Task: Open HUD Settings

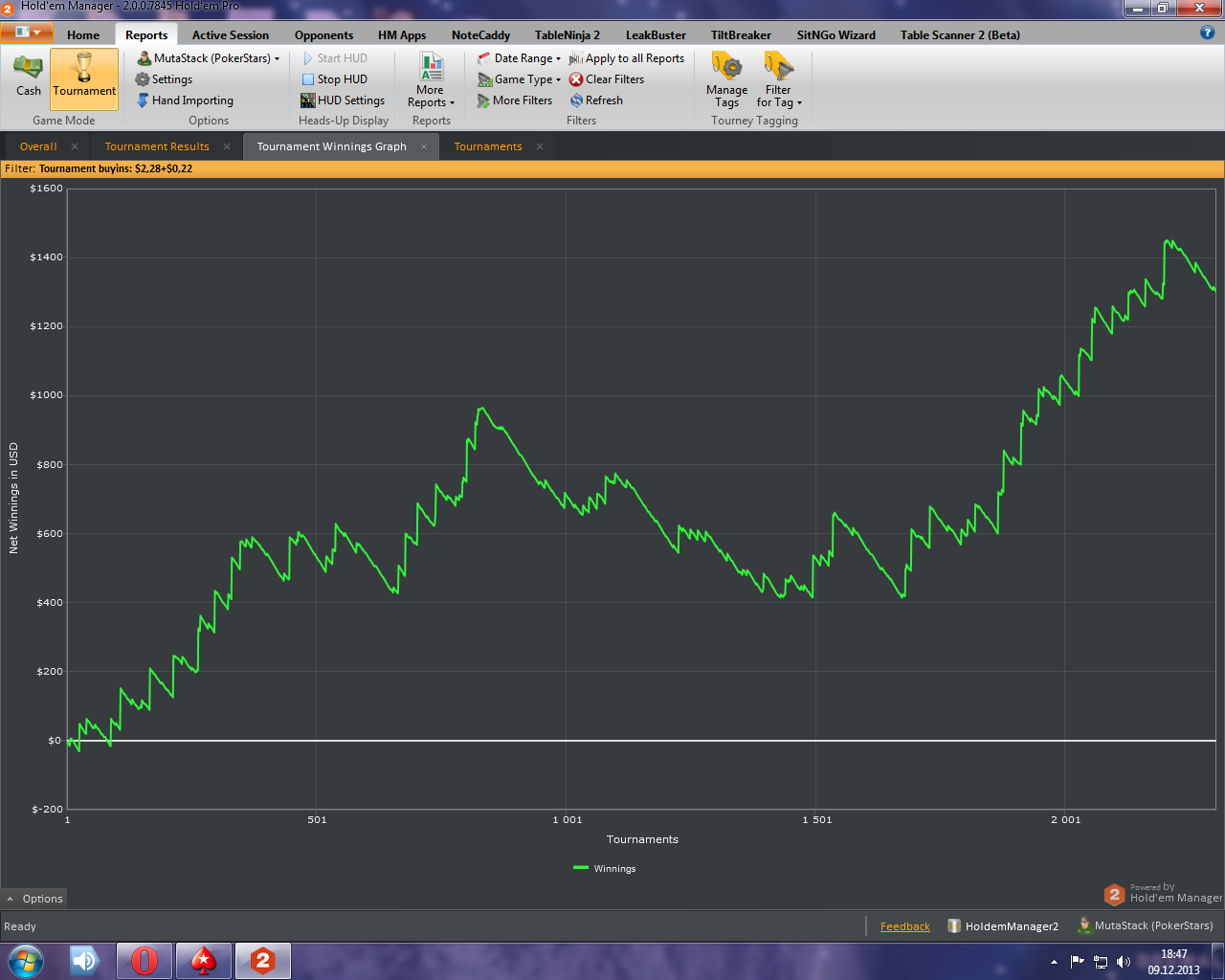Action: (343, 100)
